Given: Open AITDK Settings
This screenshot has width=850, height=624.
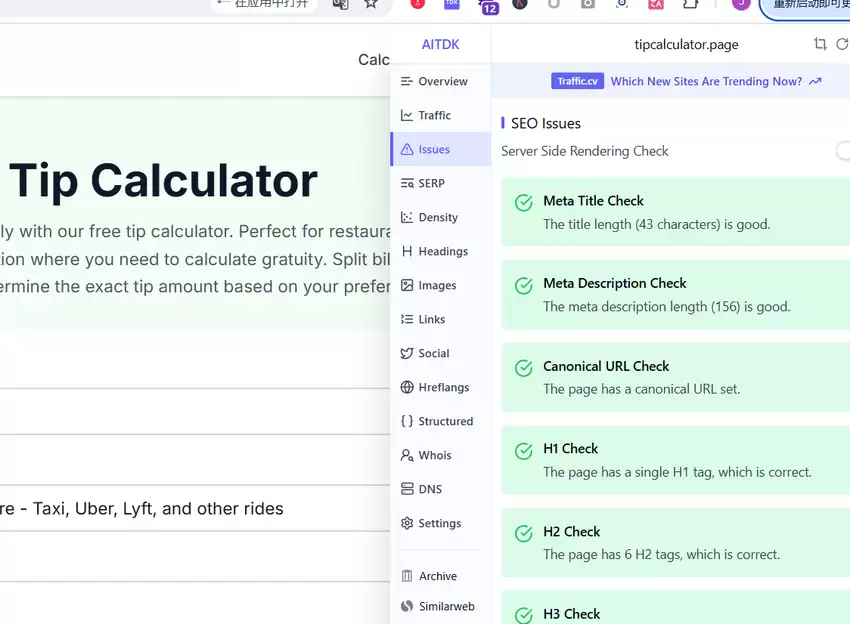Looking at the screenshot, I should coord(440,523).
